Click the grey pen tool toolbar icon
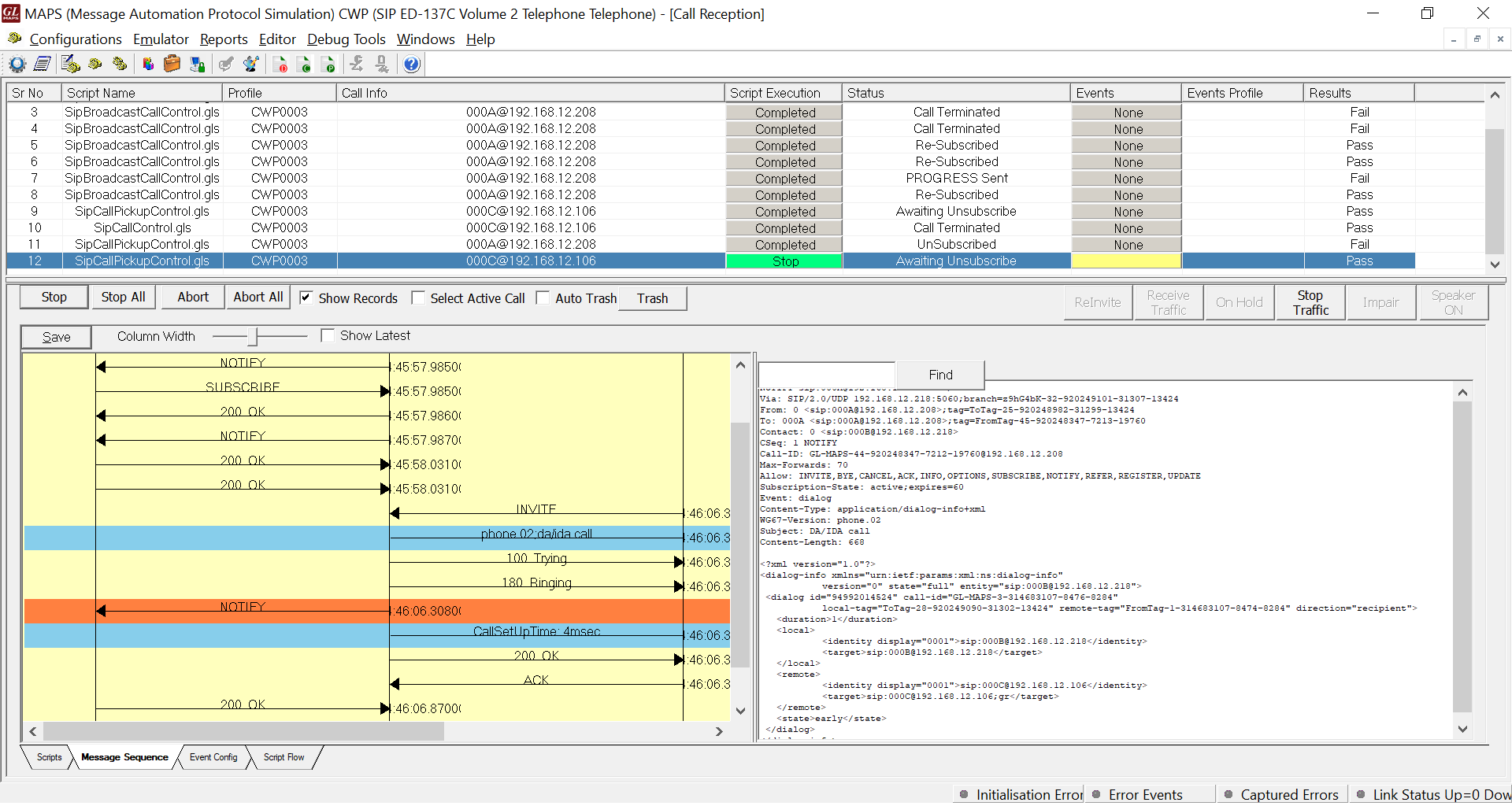The width and height of the screenshot is (1512, 806). pyautogui.click(x=226, y=65)
